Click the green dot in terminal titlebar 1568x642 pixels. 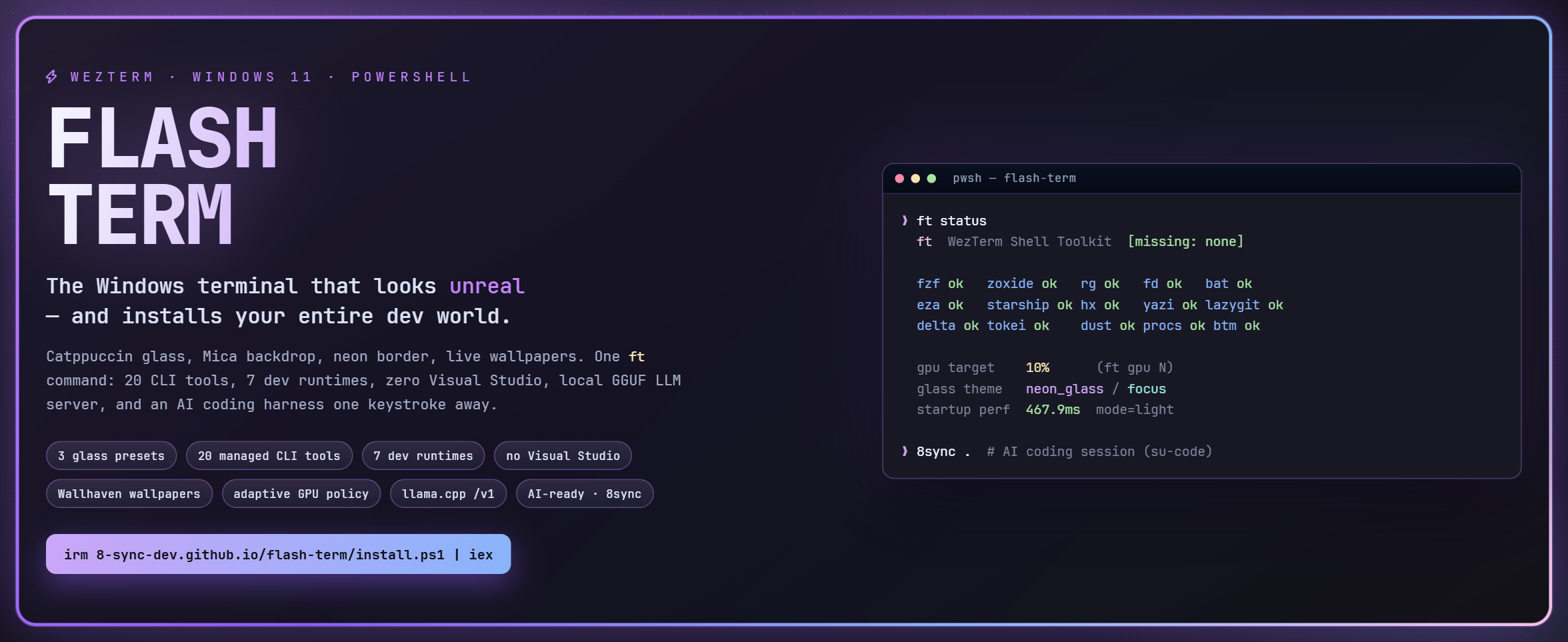[931, 179]
